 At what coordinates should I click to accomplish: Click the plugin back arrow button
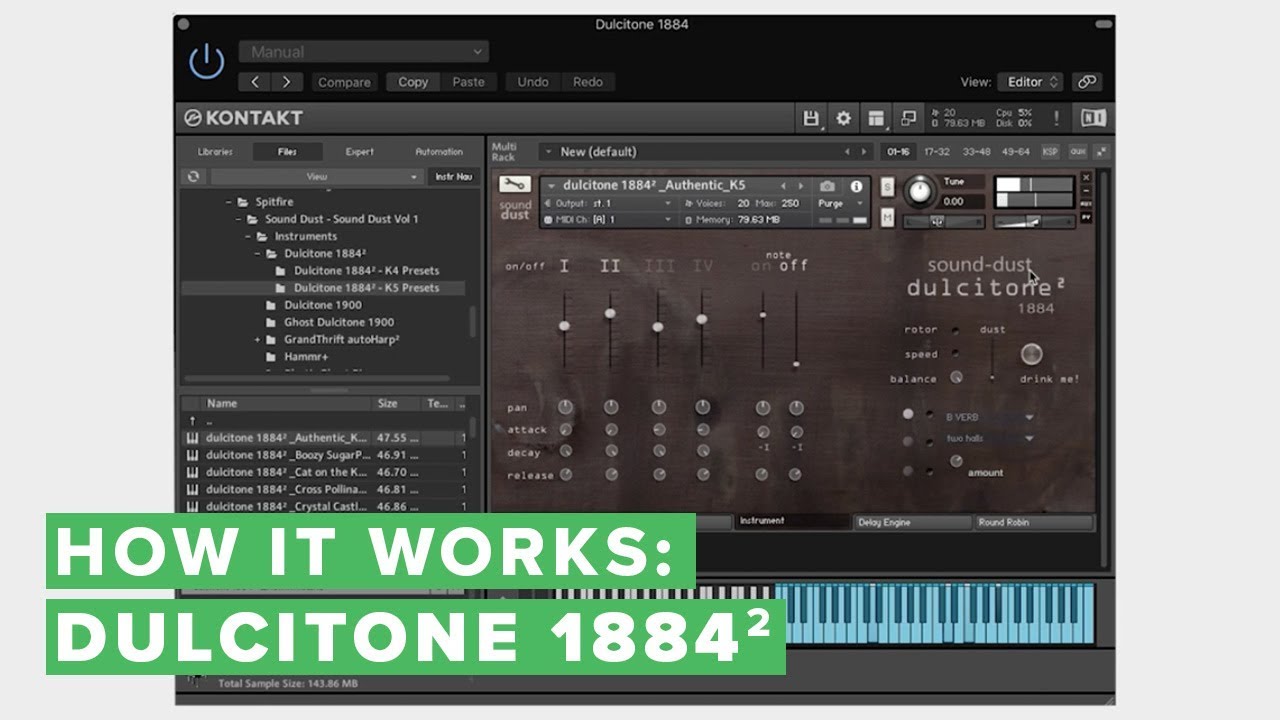tap(256, 82)
